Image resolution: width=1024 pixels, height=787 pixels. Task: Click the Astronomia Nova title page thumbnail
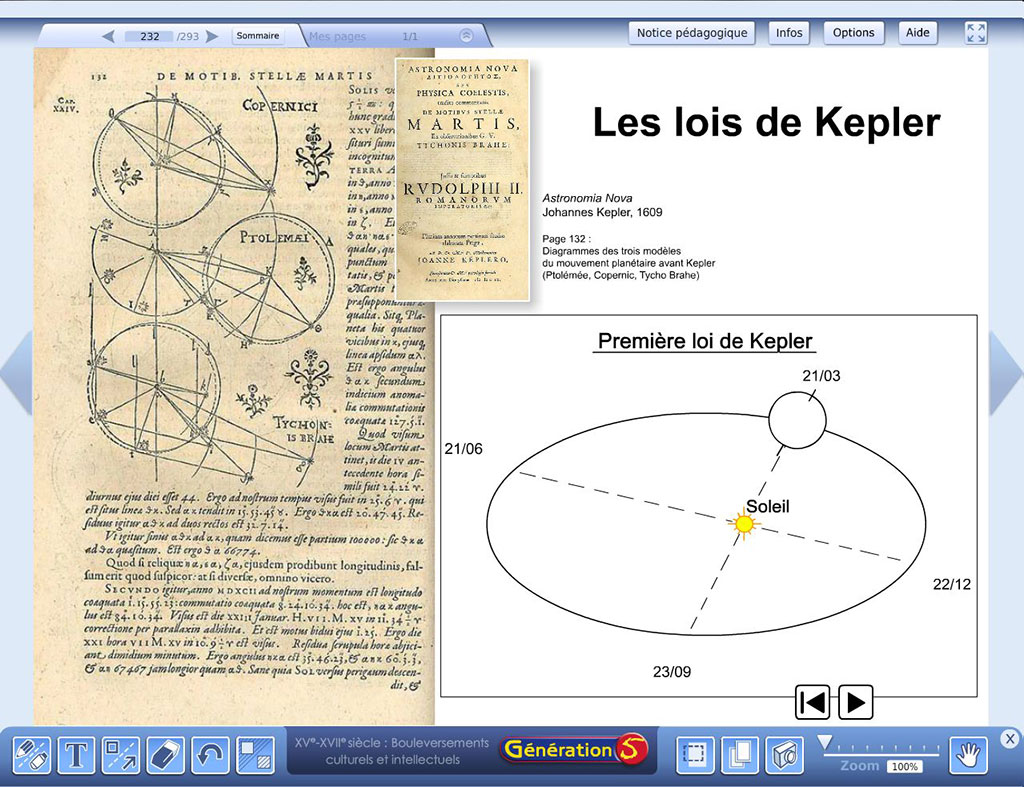click(x=462, y=181)
